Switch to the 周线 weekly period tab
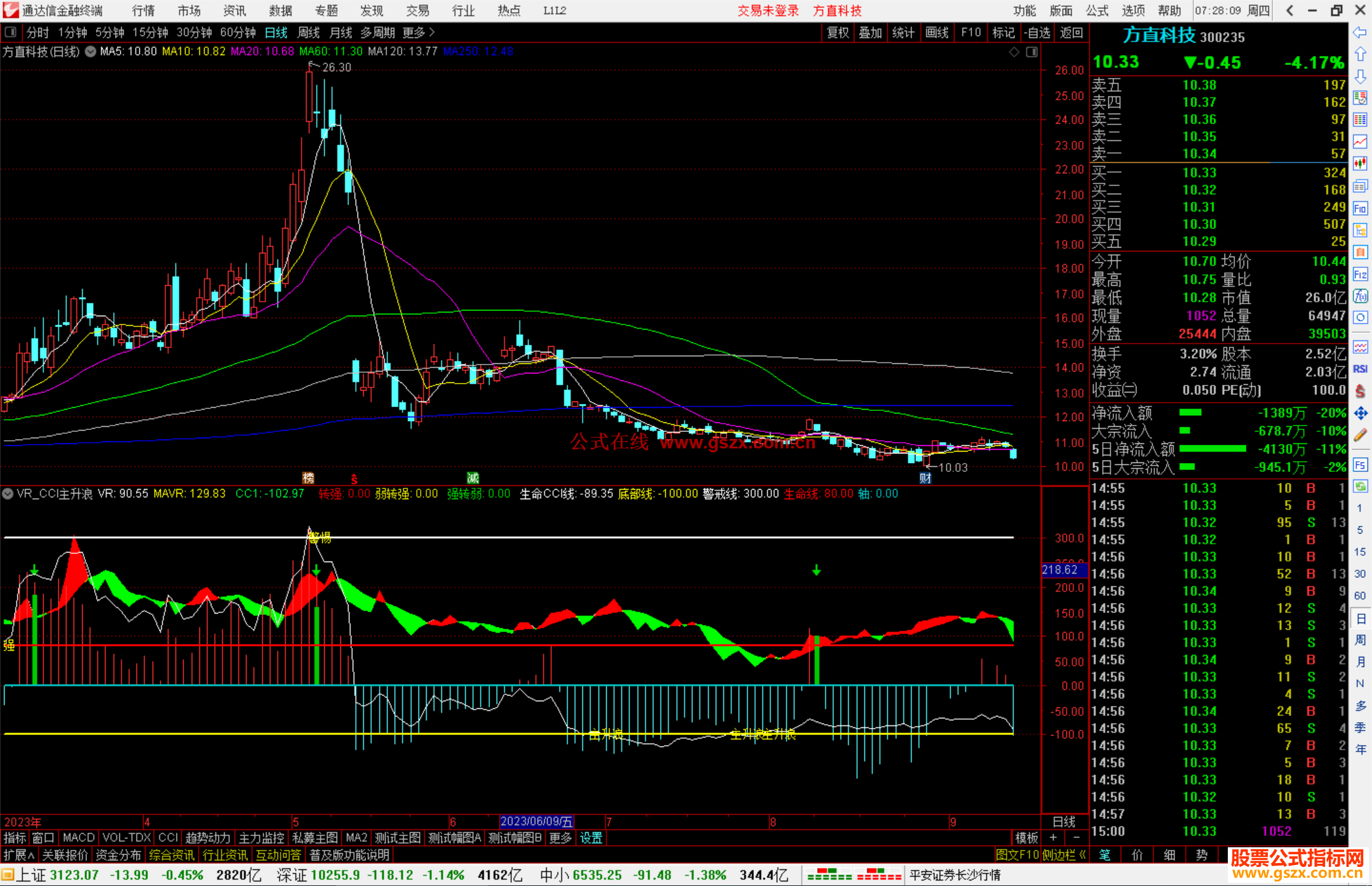Screen dimensions: 1372x886 [309, 32]
